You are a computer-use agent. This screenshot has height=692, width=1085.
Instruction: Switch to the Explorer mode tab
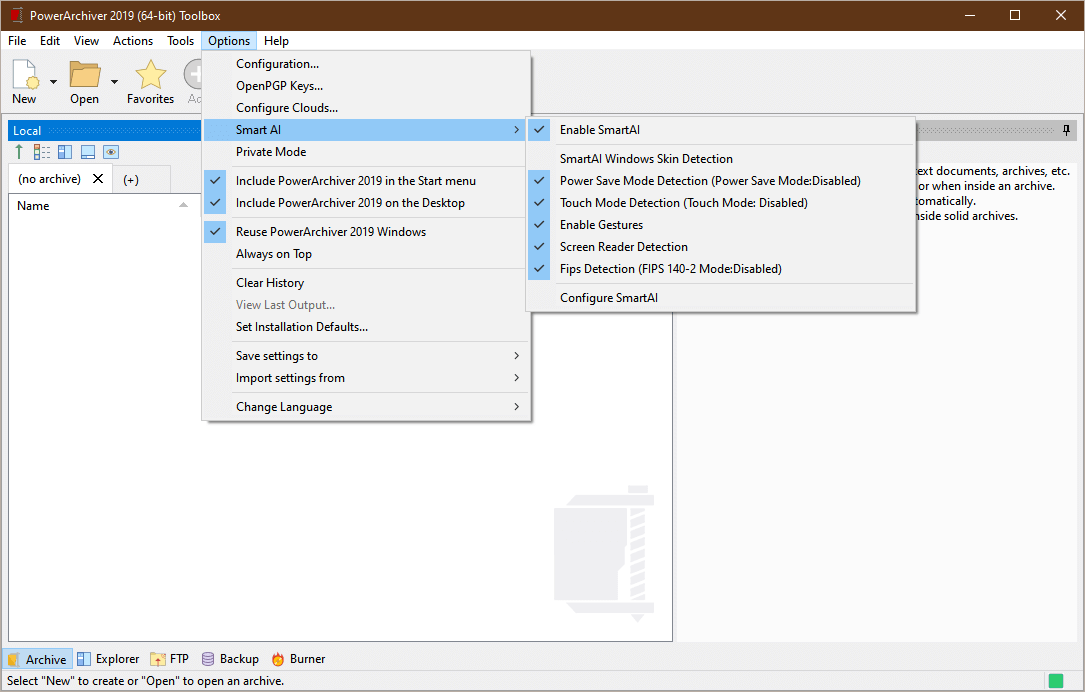[108, 659]
